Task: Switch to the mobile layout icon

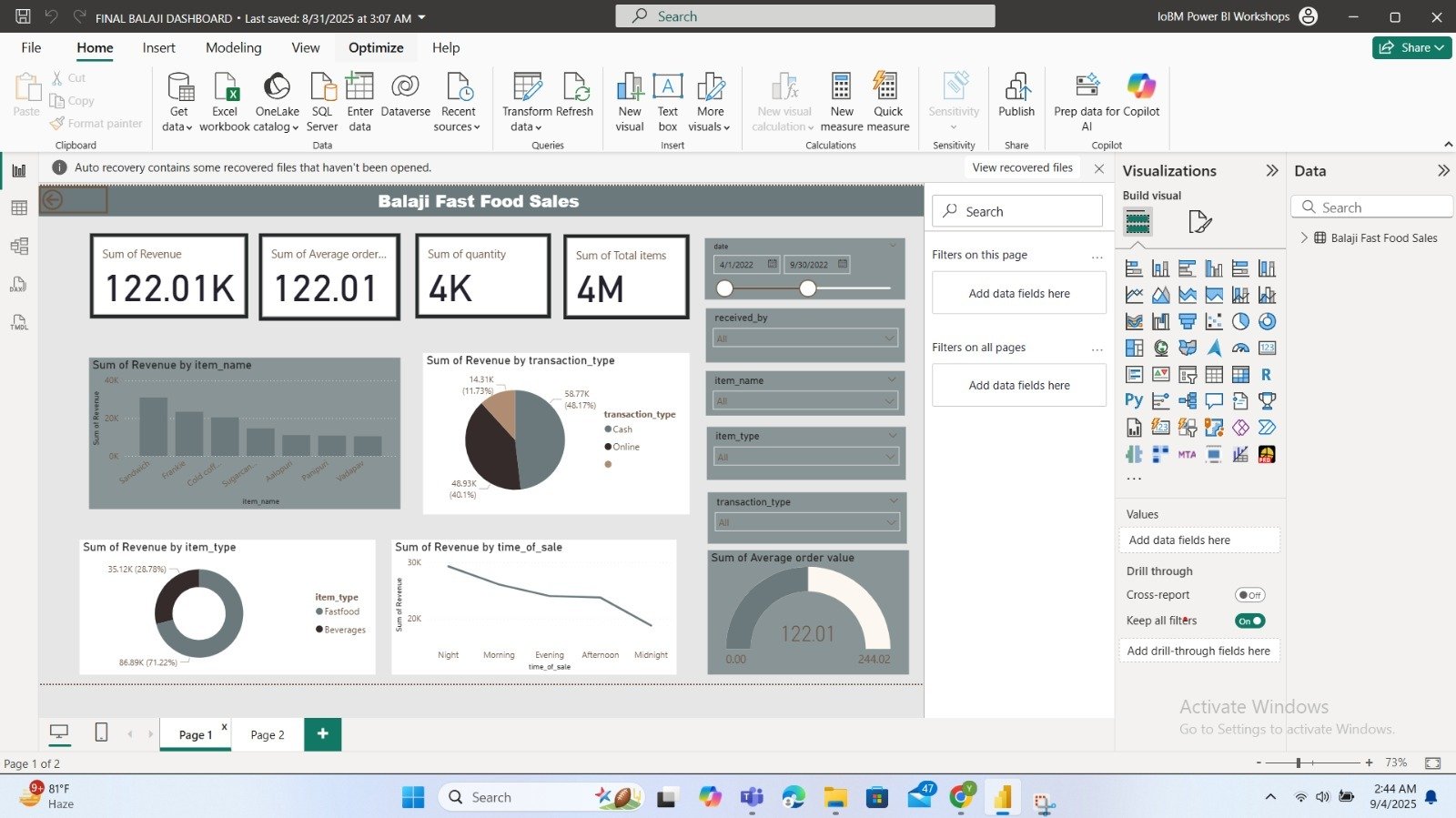Action: coord(101,732)
